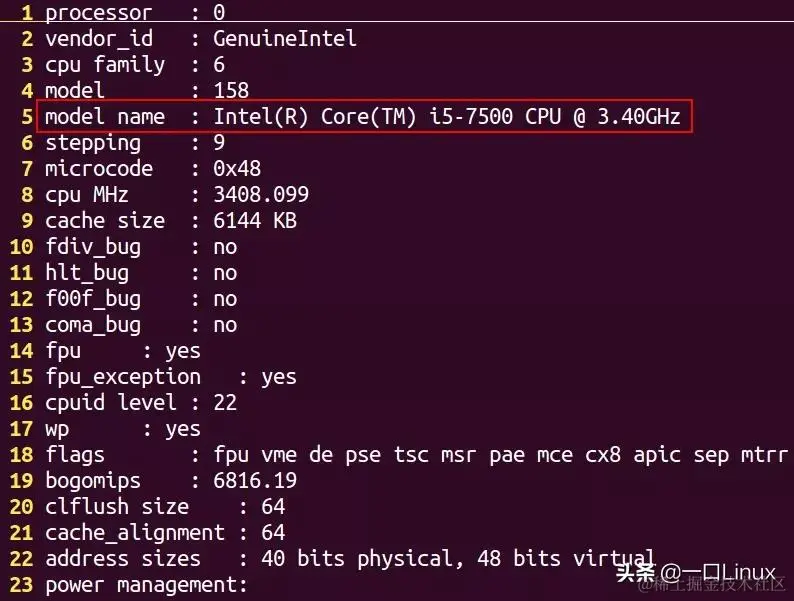Click the fpu_exception line
Viewport: 794px width, 601px height.
click(171, 377)
